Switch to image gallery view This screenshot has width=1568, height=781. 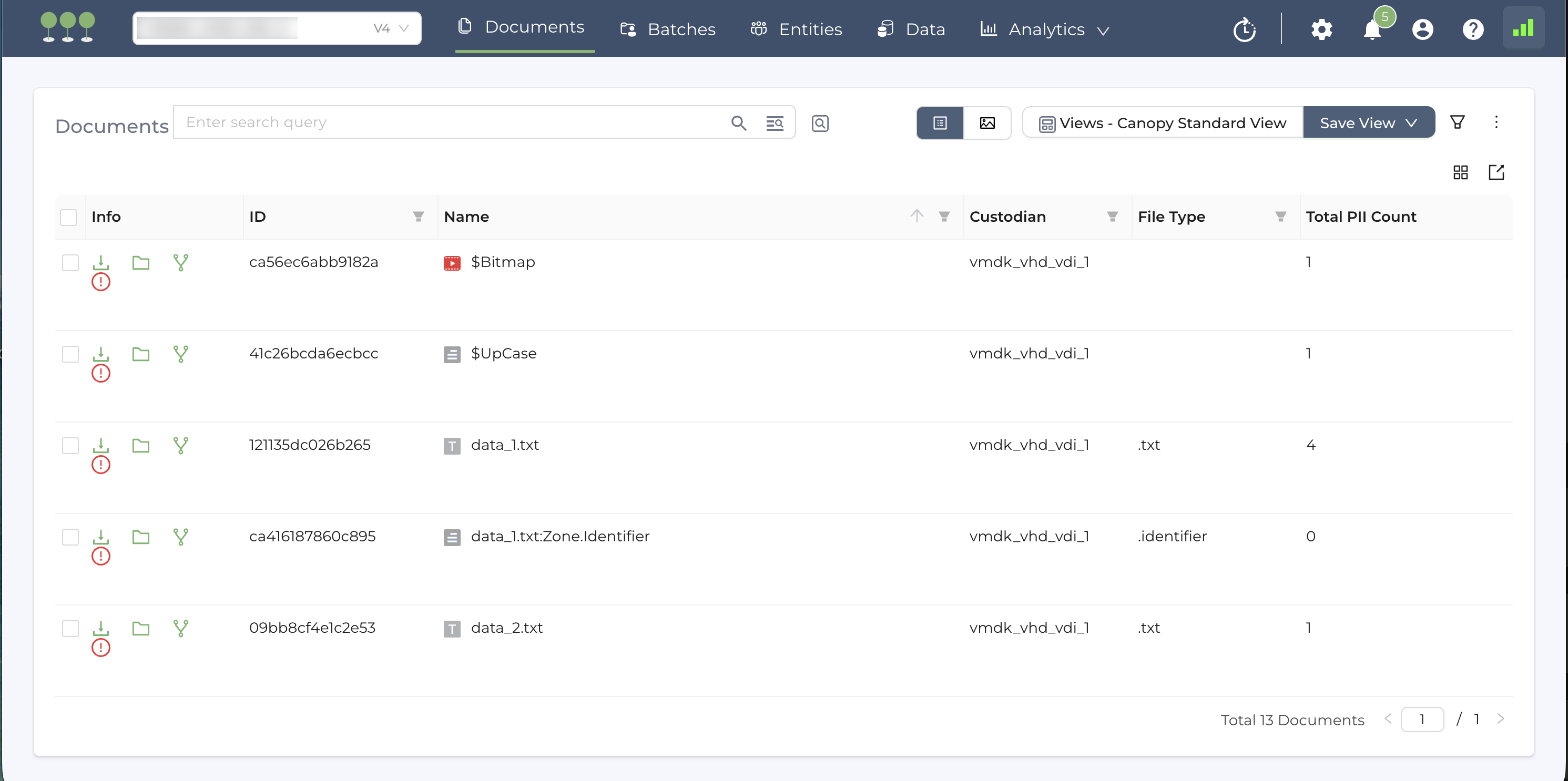986,123
